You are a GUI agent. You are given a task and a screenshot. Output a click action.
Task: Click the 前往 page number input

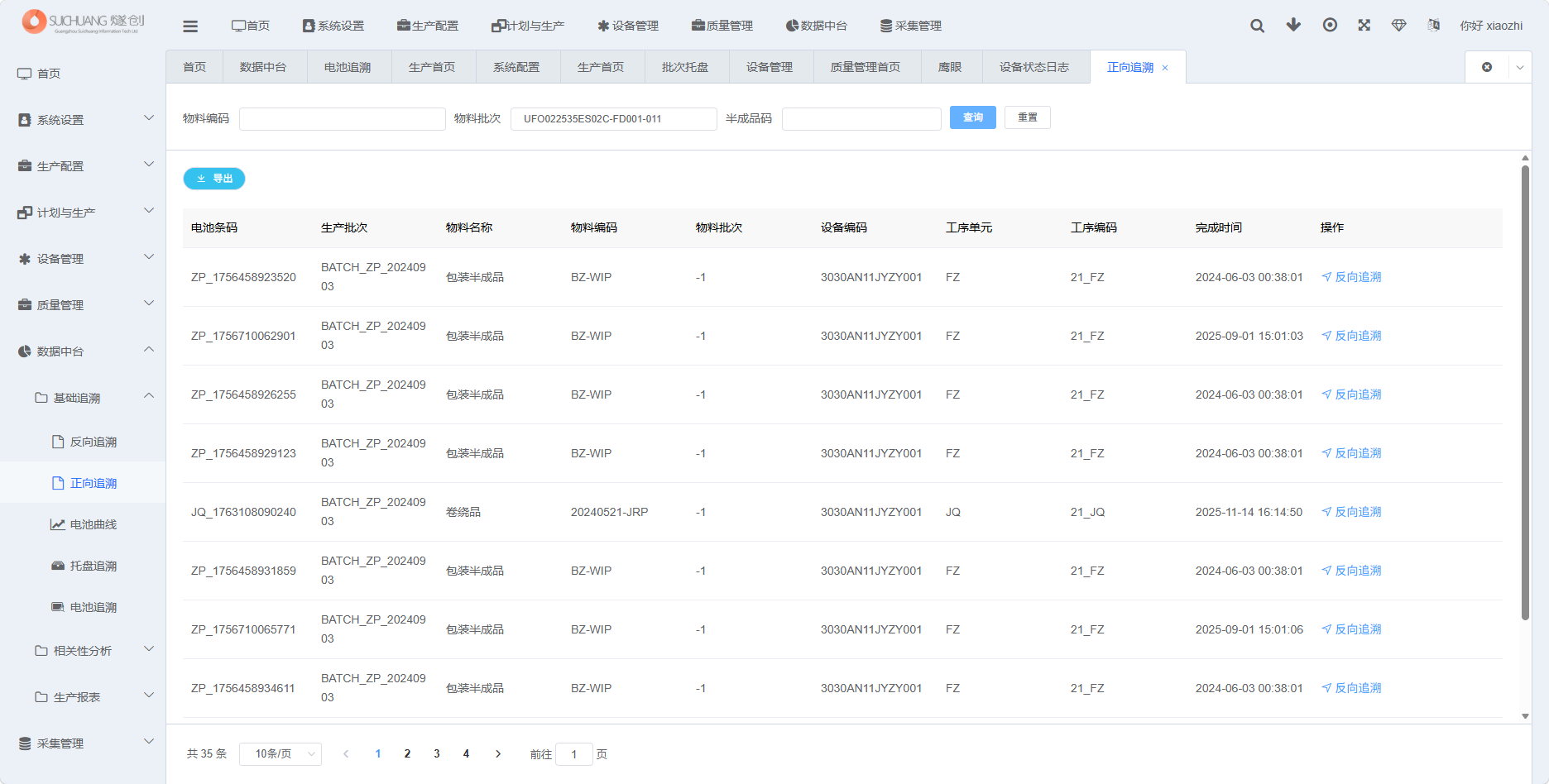[574, 754]
